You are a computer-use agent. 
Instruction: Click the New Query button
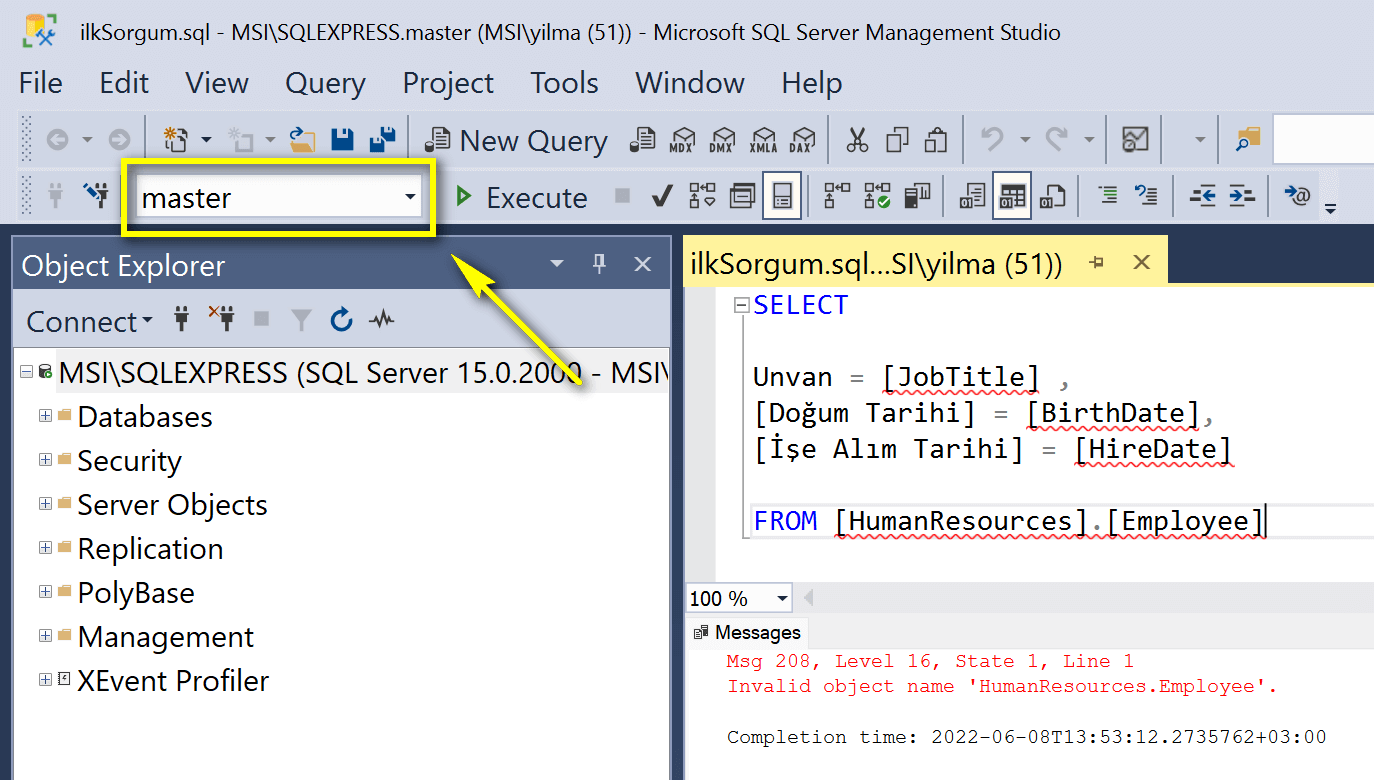(516, 141)
